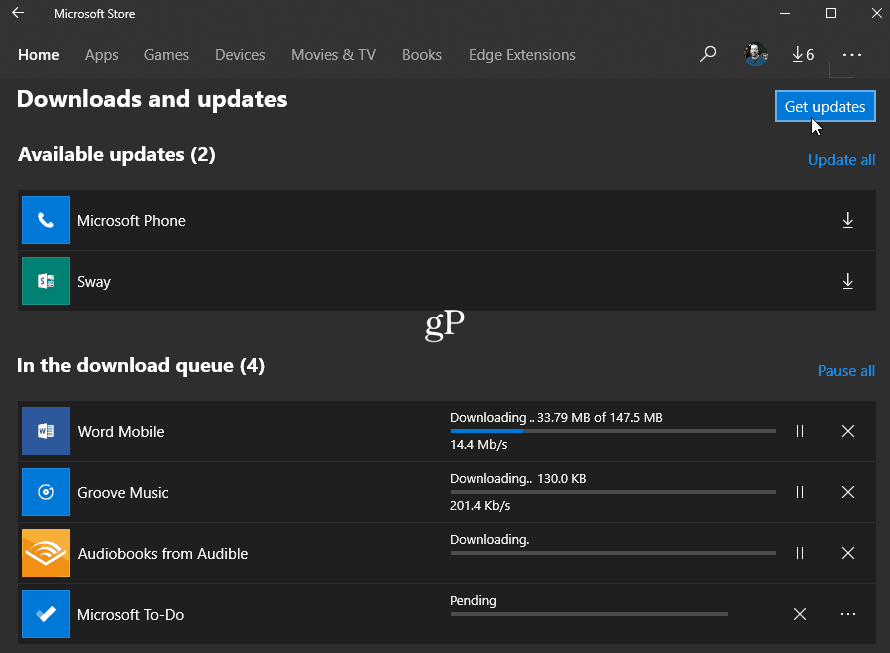Go to Movies & TV tab

334,55
